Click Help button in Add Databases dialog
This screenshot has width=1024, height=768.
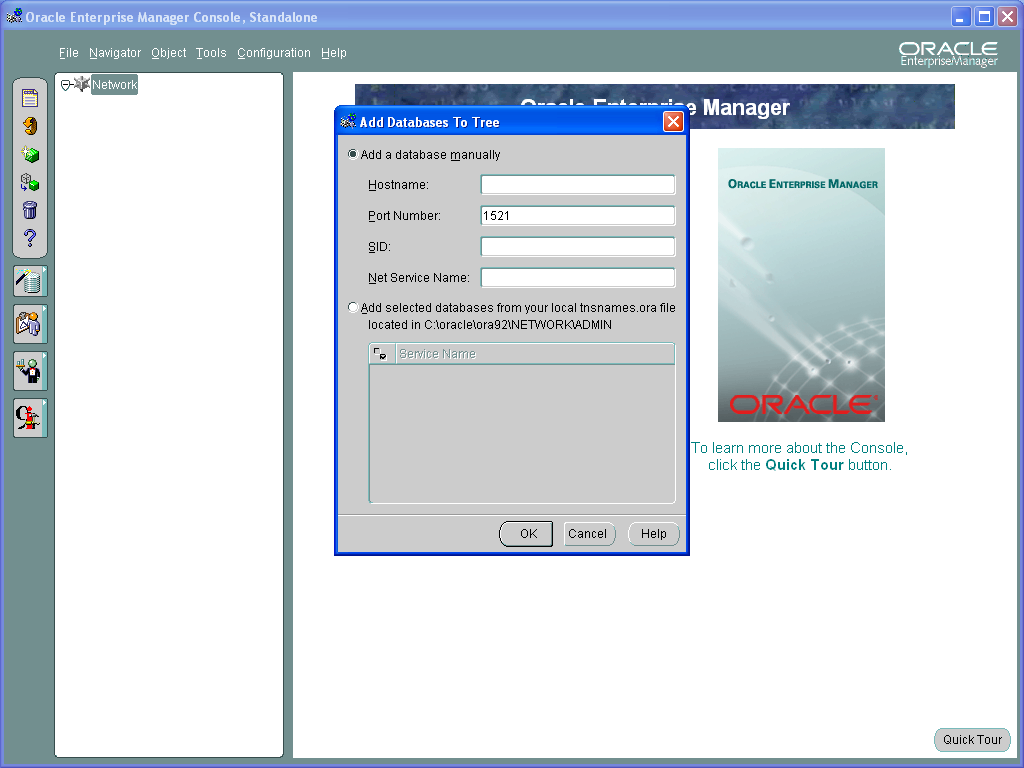click(654, 534)
